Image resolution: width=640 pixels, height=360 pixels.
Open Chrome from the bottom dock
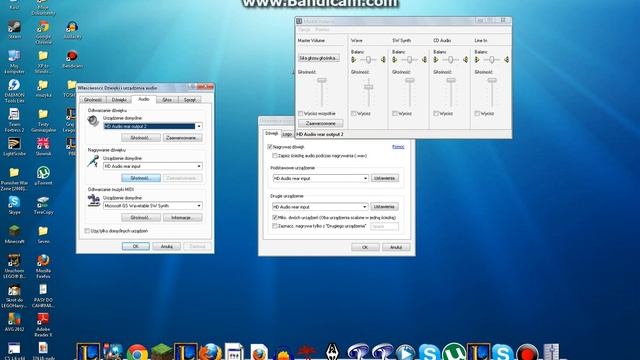click(137, 352)
